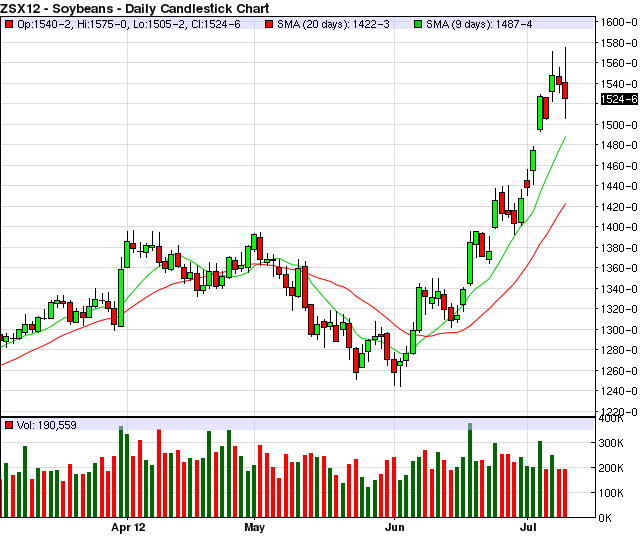Click the 0K volume axis label
Viewport: 640px width, 536px height.
click(605, 518)
